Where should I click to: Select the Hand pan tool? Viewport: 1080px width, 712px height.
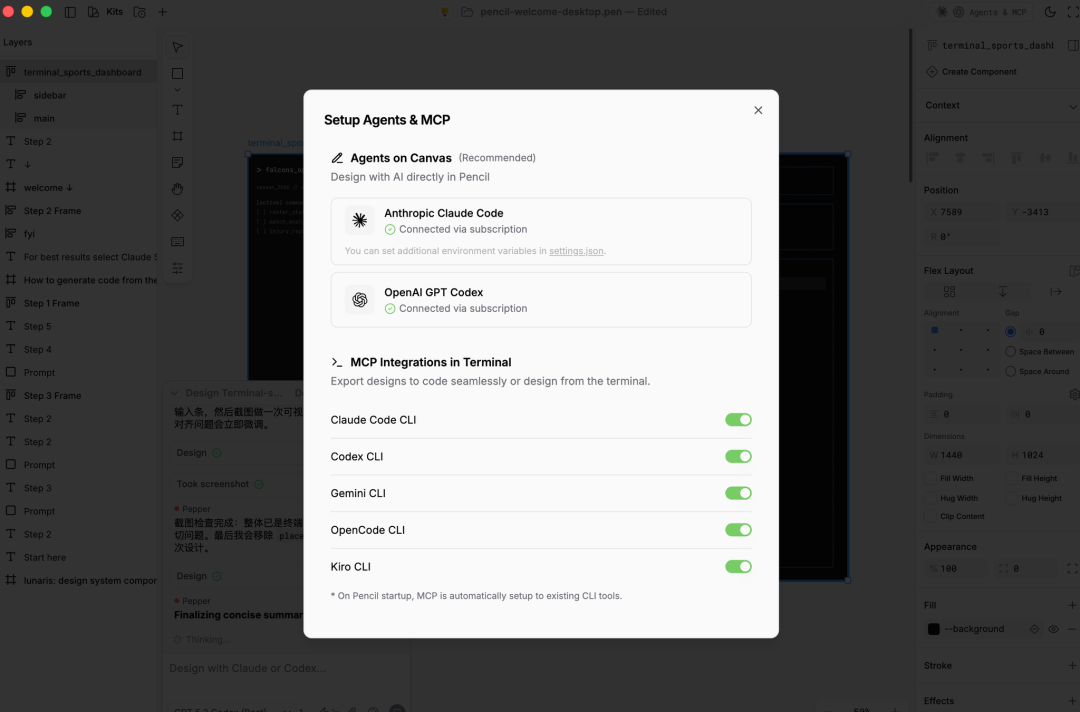click(177, 189)
